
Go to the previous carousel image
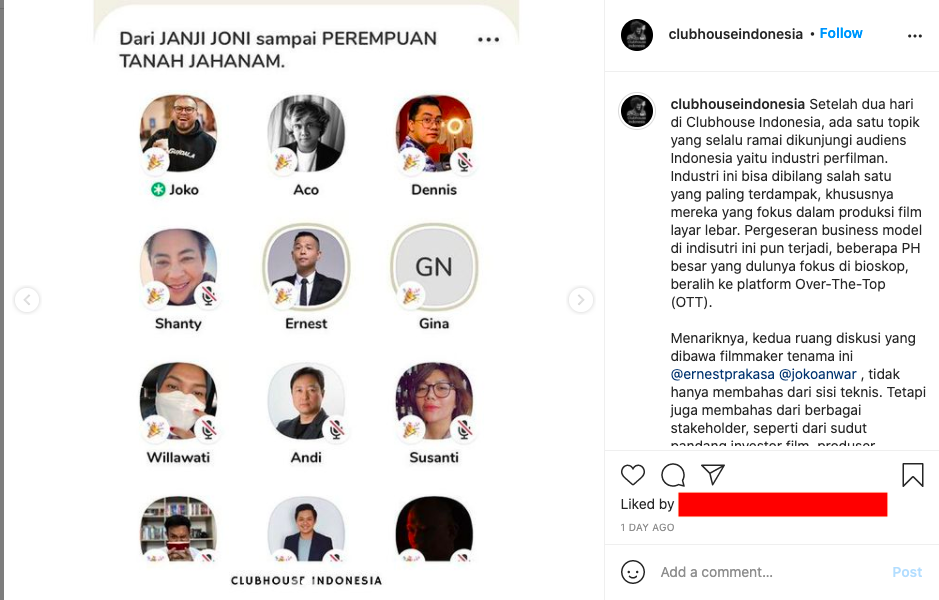tap(27, 299)
